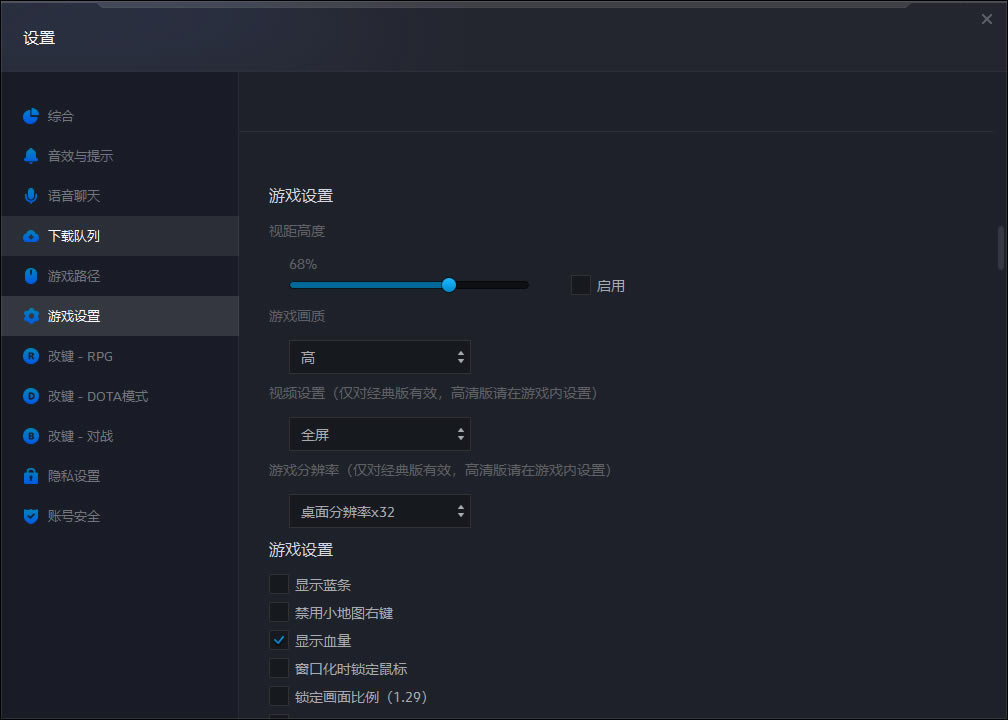Select the 游戏设置 sidebar entry

click(74, 316)
